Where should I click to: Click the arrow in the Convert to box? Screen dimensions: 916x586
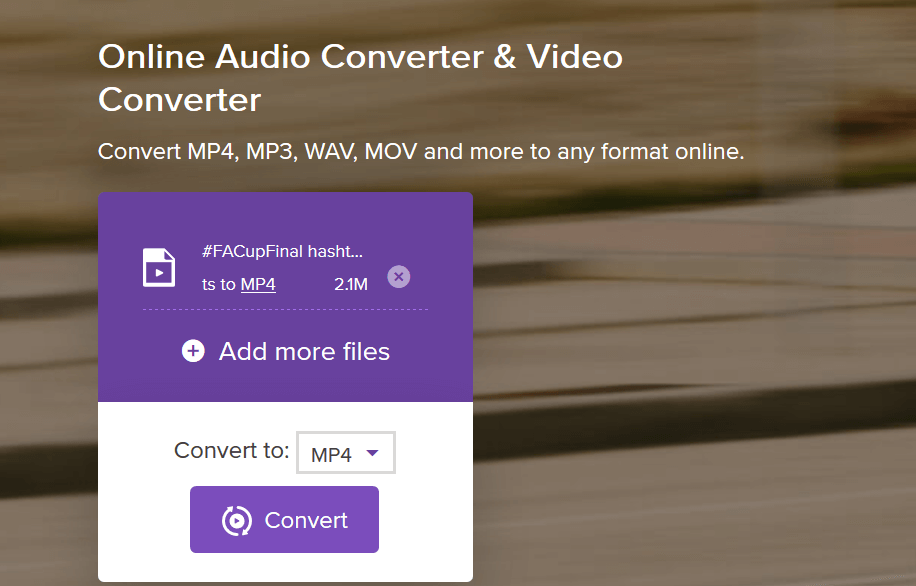[x=373, y=453]
